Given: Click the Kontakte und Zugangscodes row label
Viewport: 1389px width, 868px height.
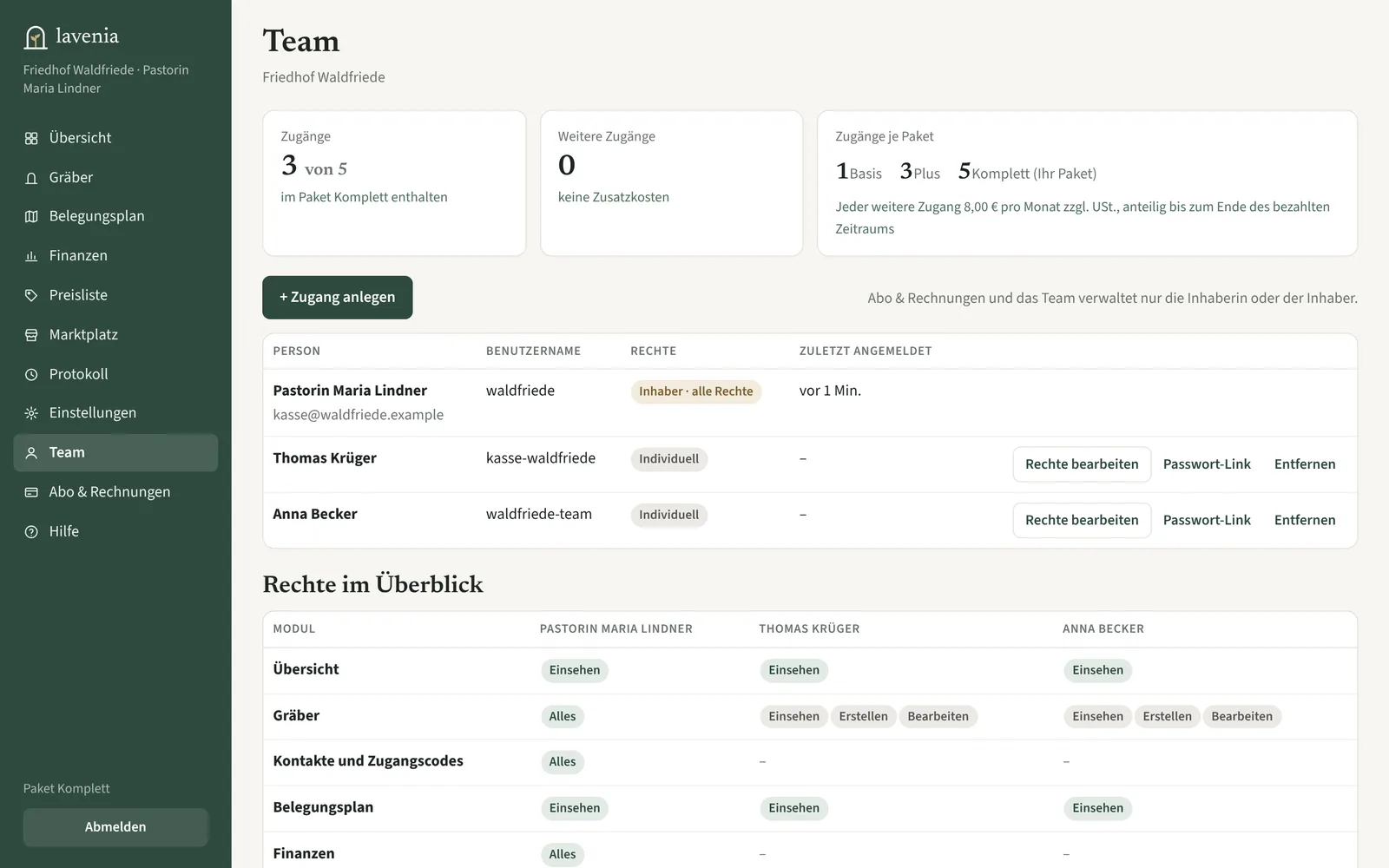Looking at the screenshot, I should coord(368,761).
